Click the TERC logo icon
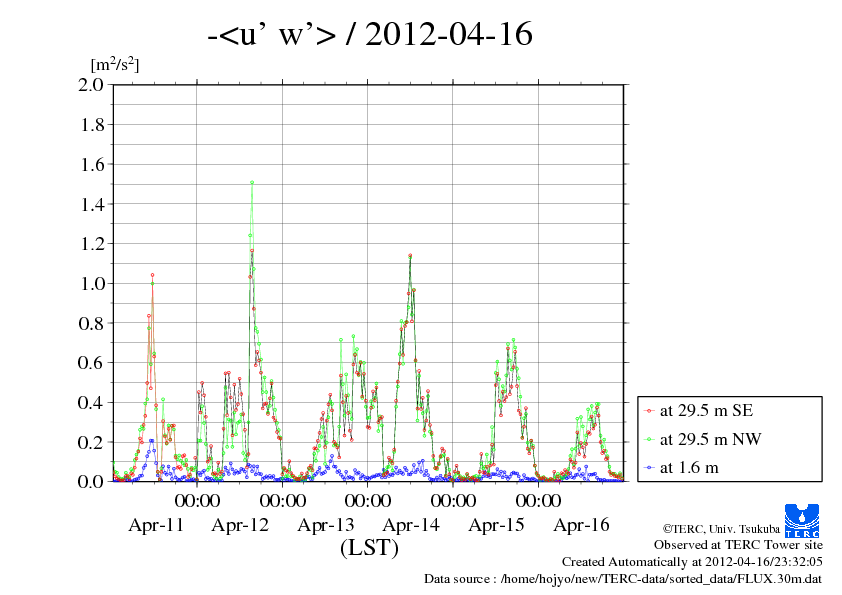 802,520
